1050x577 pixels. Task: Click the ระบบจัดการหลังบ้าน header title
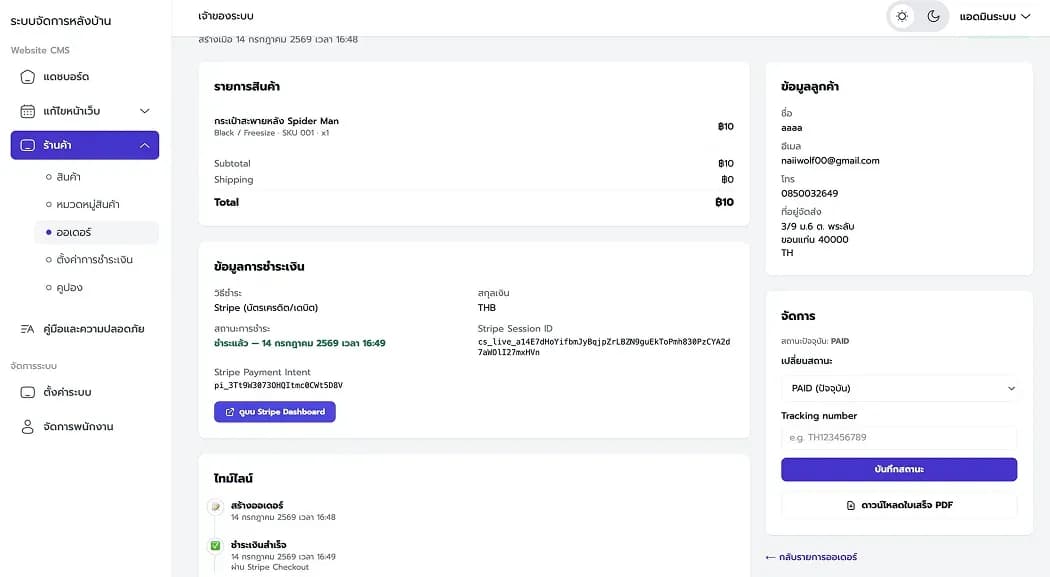61,21
